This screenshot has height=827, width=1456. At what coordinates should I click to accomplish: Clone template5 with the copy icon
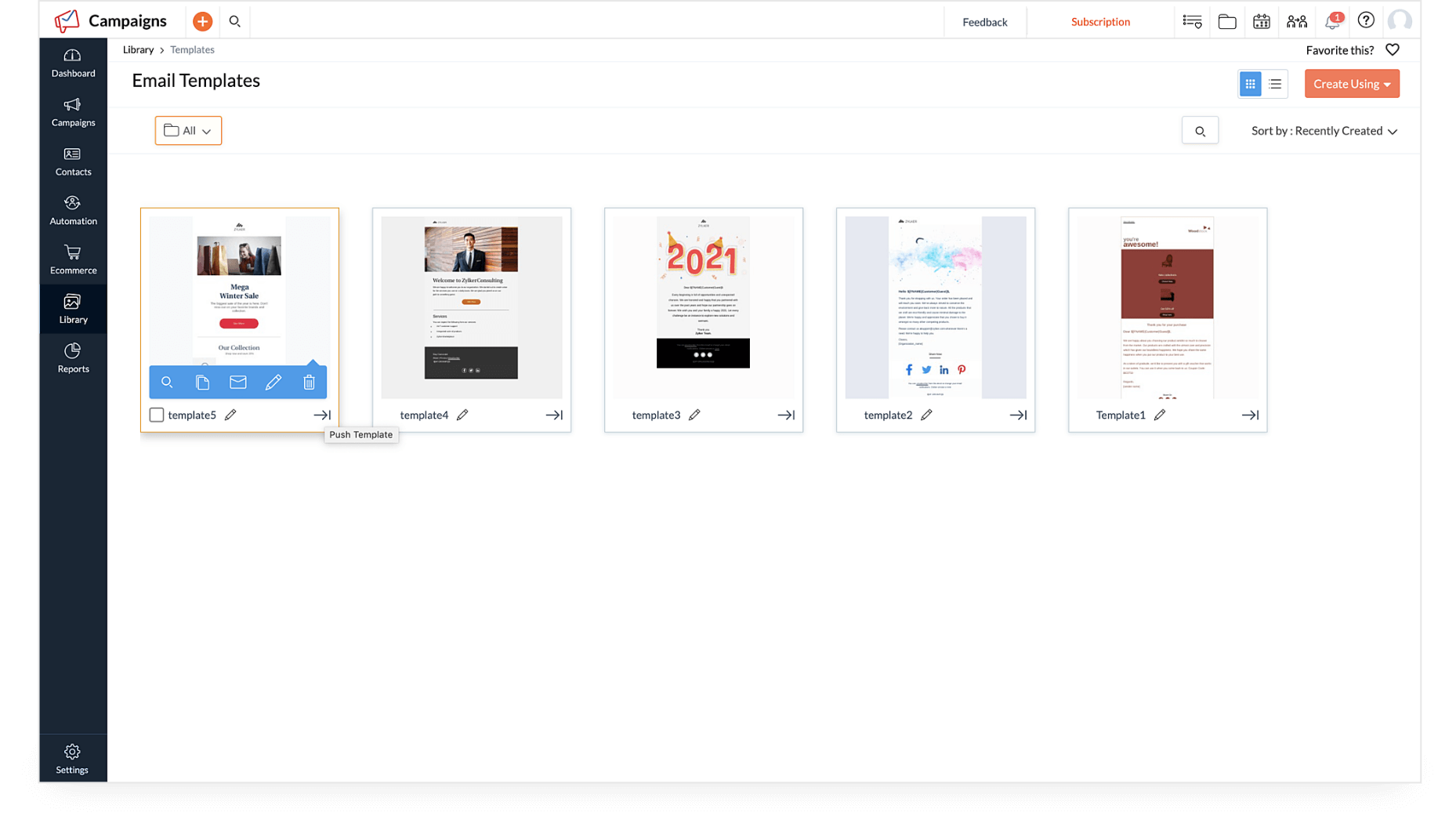pos(202,382)
